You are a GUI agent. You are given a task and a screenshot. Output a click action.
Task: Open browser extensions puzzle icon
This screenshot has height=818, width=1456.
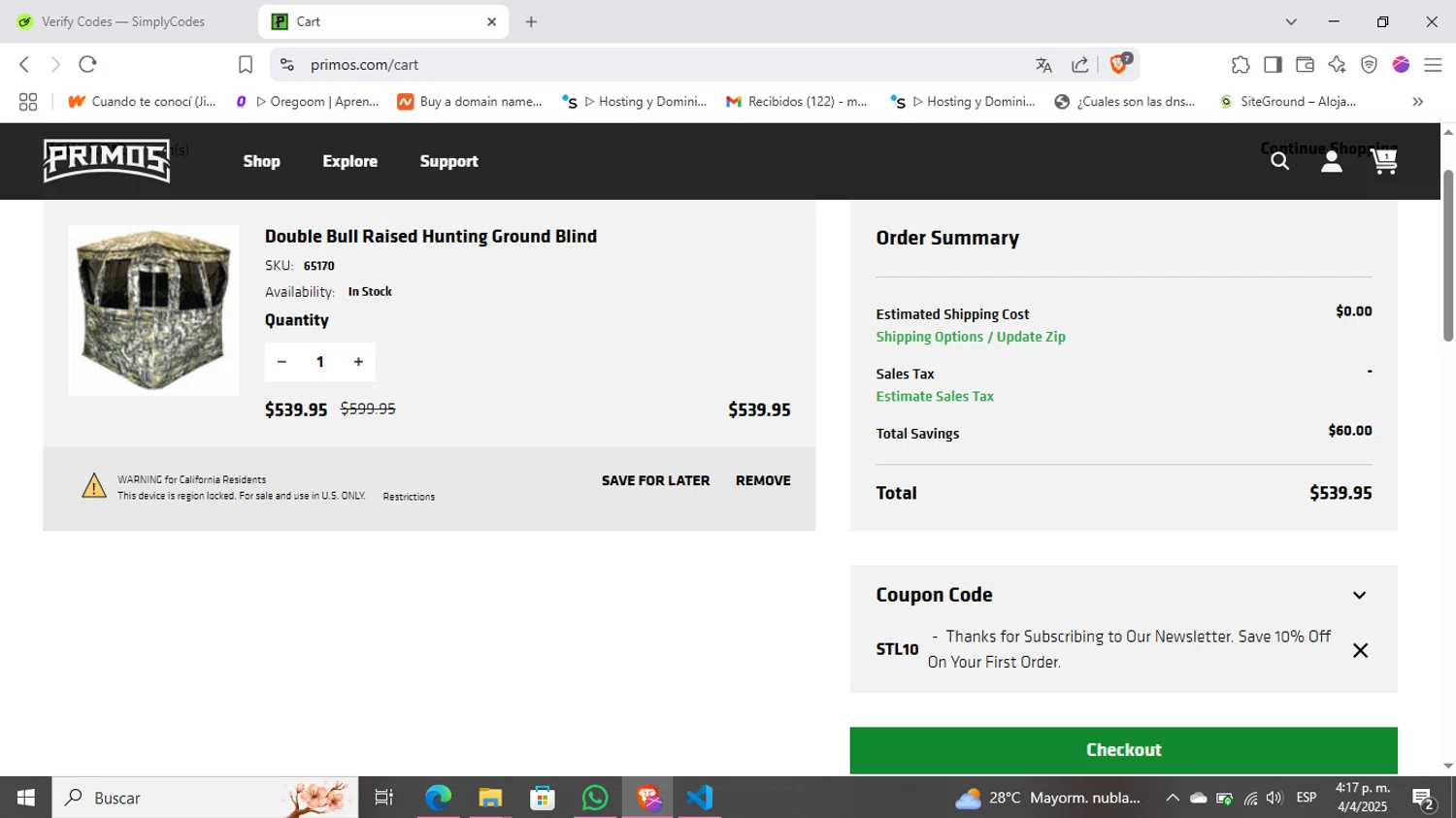tap(1240, 65)
